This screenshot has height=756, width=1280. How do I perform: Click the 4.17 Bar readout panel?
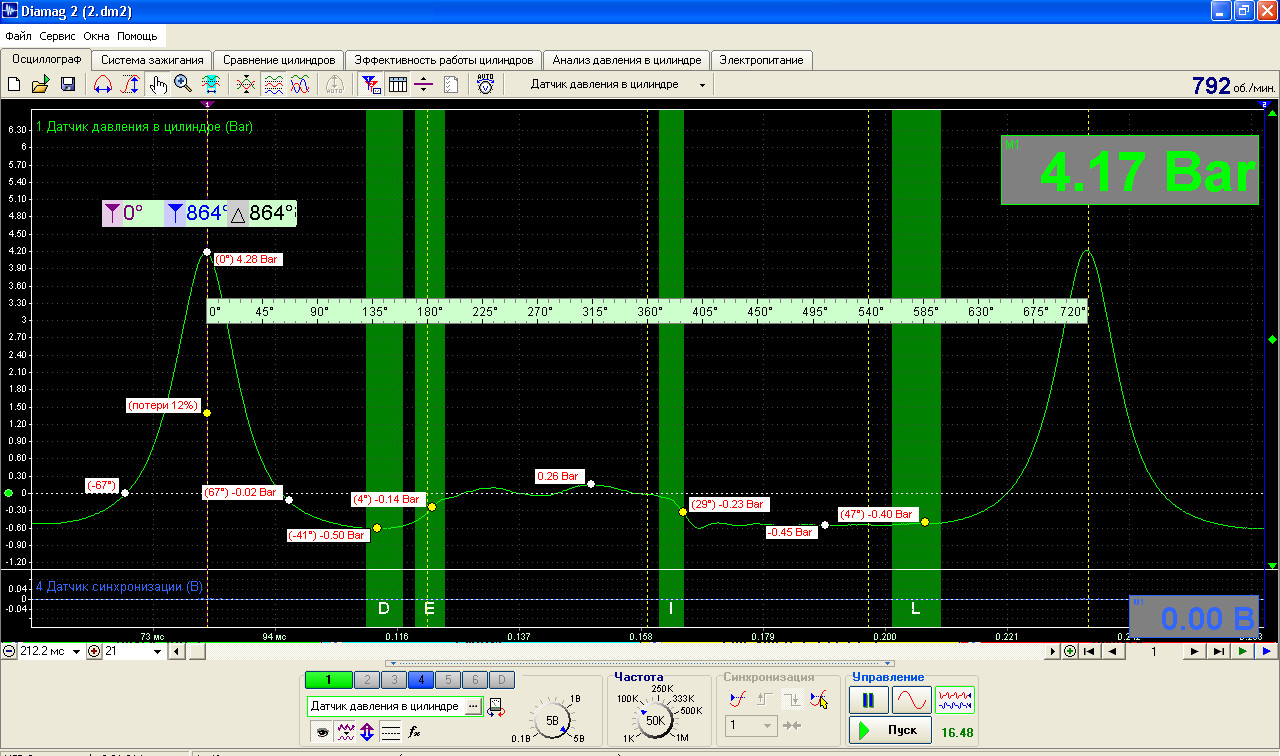pyautogui.click(x=1130, y=170)
